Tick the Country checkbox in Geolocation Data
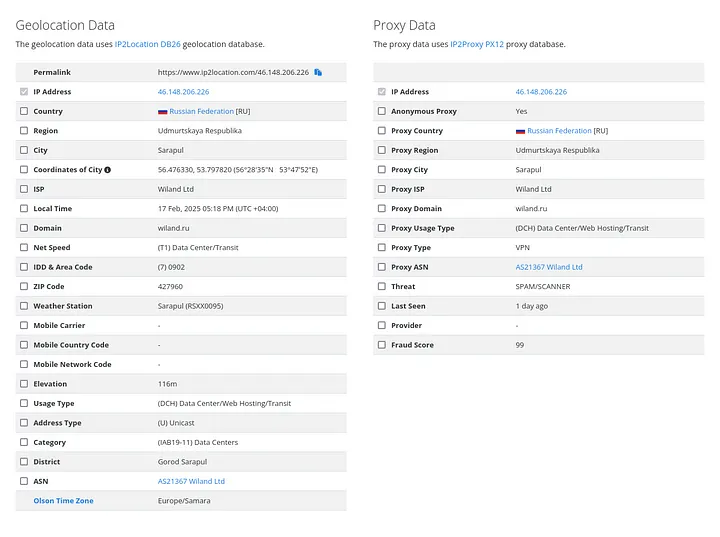 point(24,111)
